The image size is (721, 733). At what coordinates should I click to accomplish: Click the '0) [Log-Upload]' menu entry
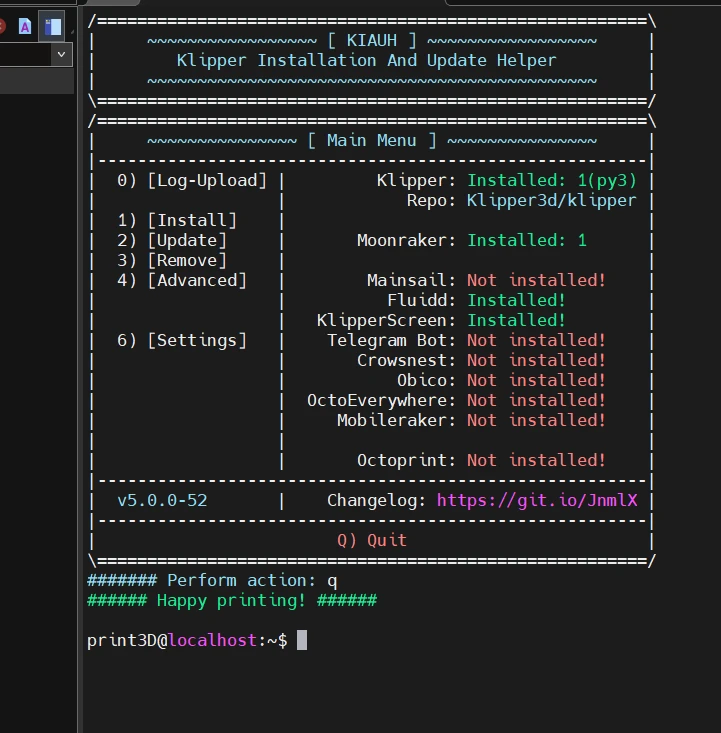[192, 180]
